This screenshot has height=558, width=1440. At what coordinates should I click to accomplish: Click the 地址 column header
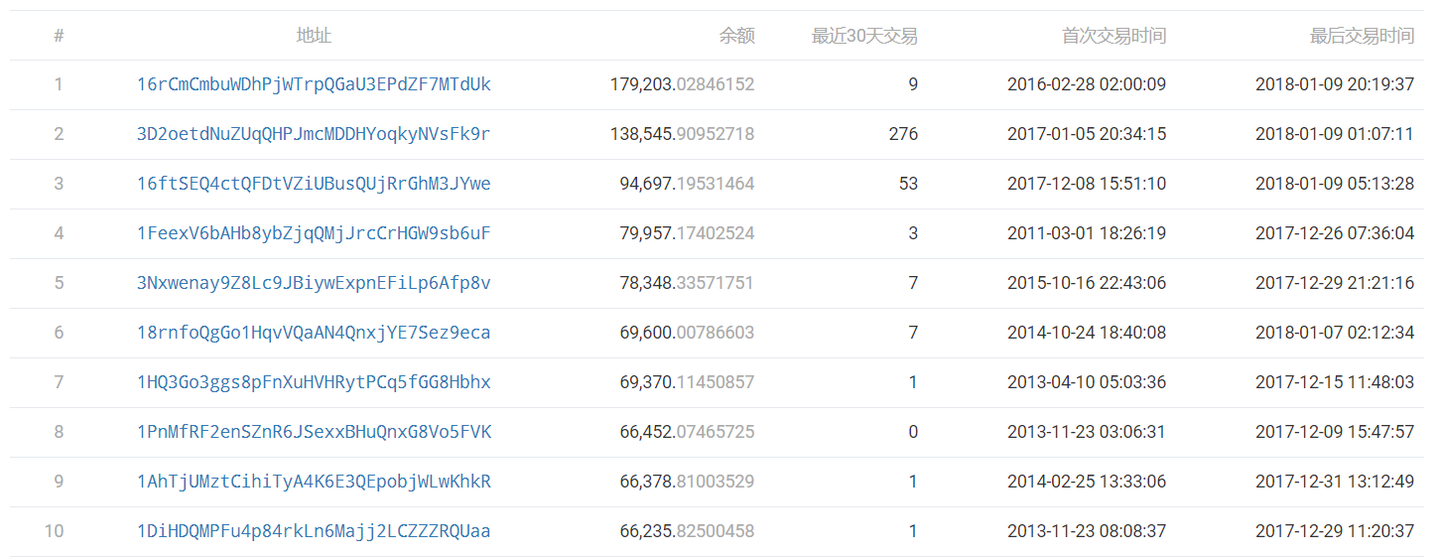(314, 36)
